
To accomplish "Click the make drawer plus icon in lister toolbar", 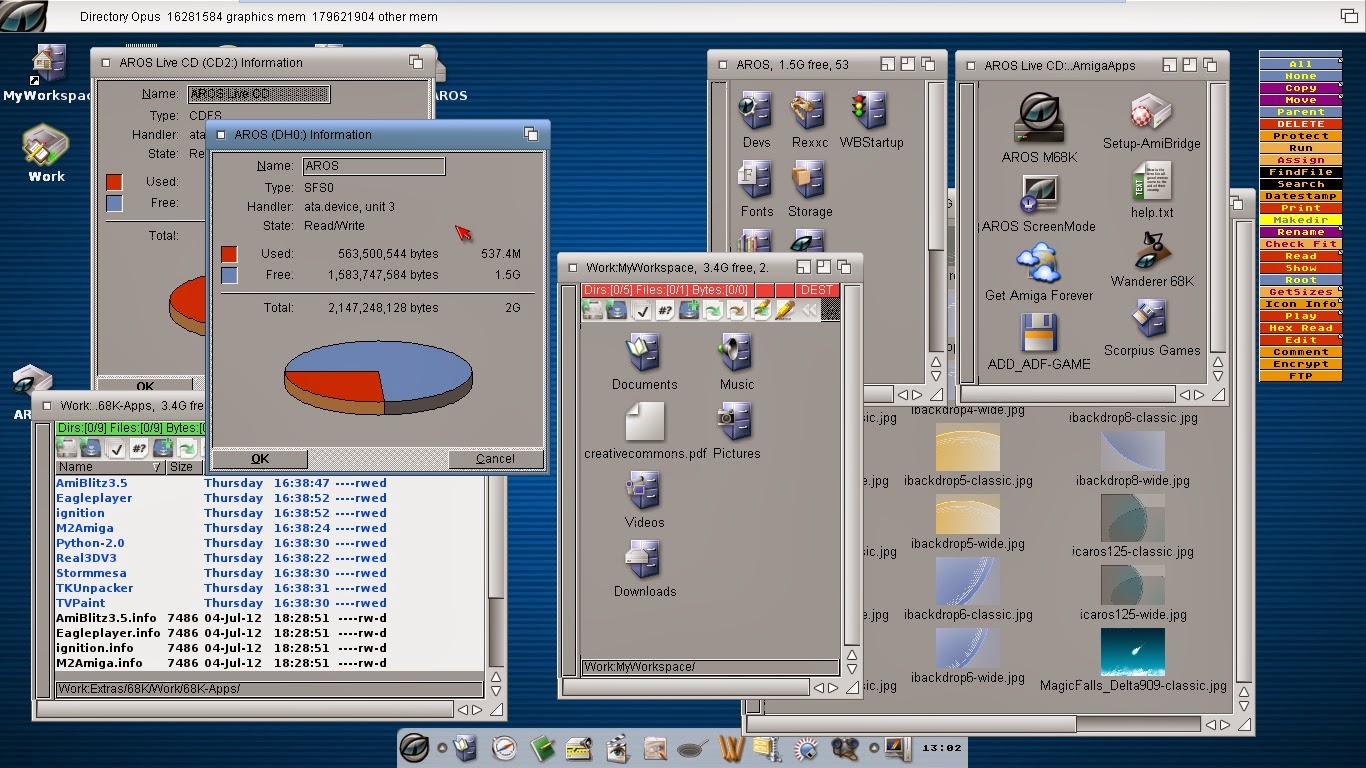I will 690,311.
